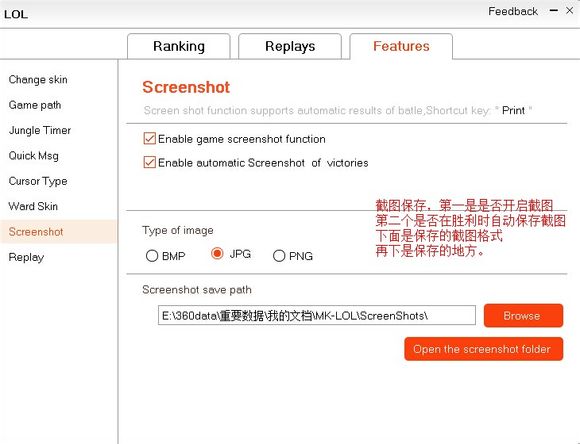Select Cursor Type in sidebar
The width and height of the screenshot is (580, 444).
(x=38, y=181)
